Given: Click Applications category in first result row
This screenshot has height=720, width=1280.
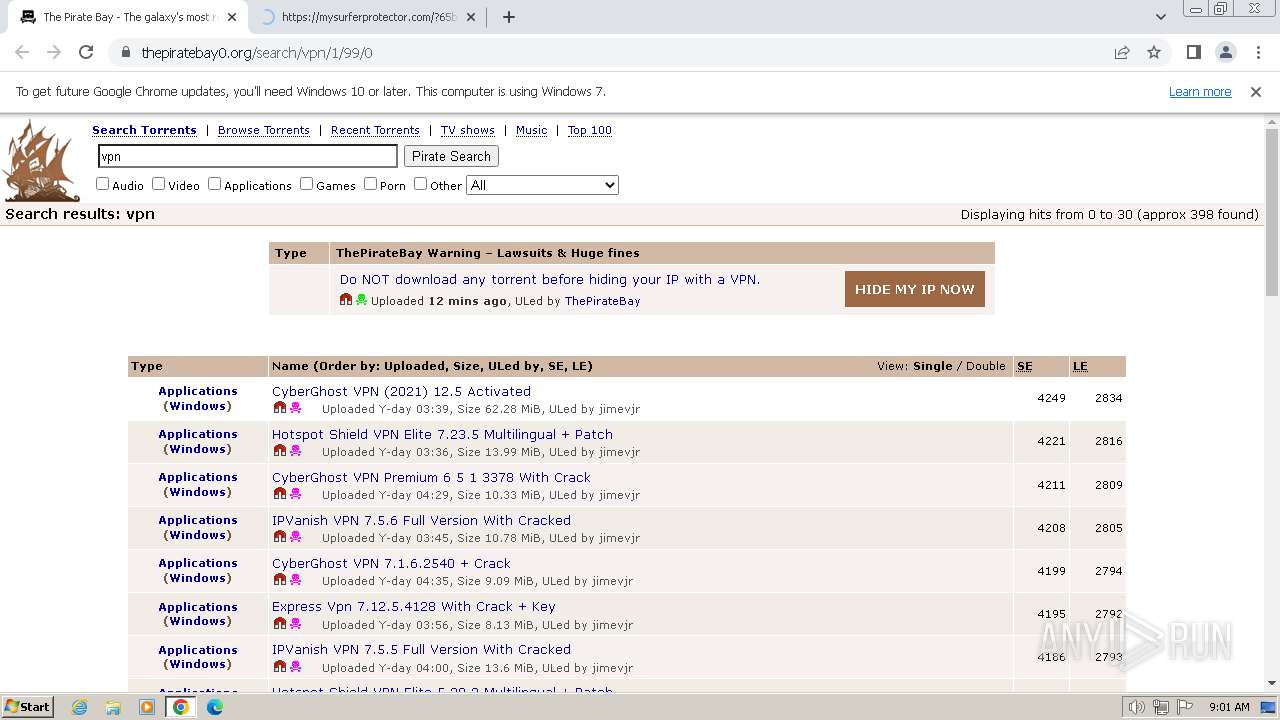Looking at the screenshot, I should pyautogui.click(x=198, y=391).
